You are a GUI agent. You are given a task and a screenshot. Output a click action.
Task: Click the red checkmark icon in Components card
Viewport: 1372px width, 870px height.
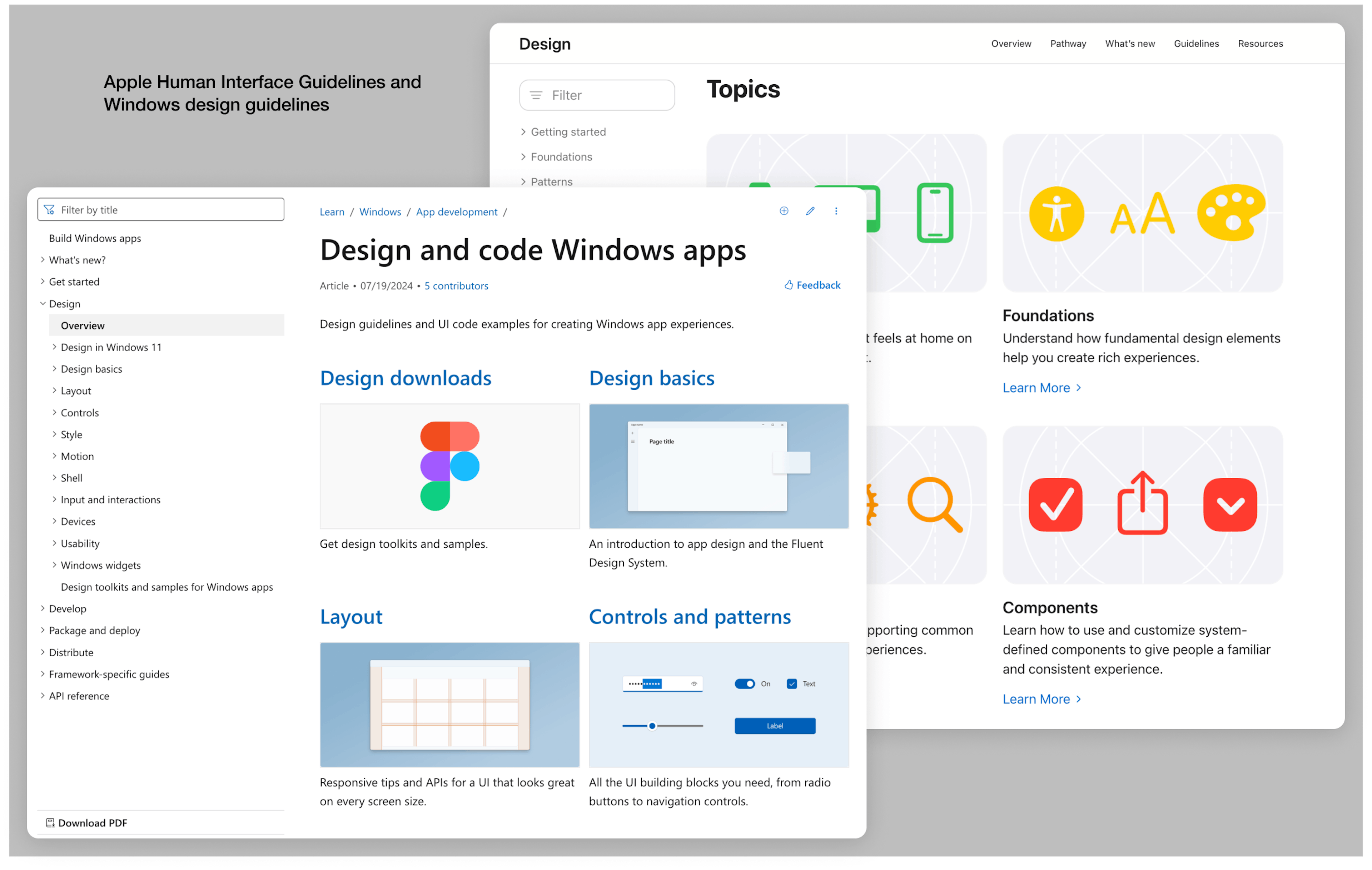[1055, 505]
